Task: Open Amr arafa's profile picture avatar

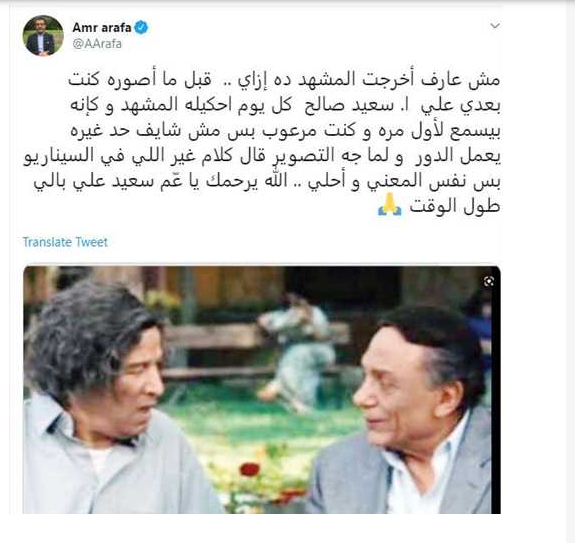Action: (x=43, y=36)
